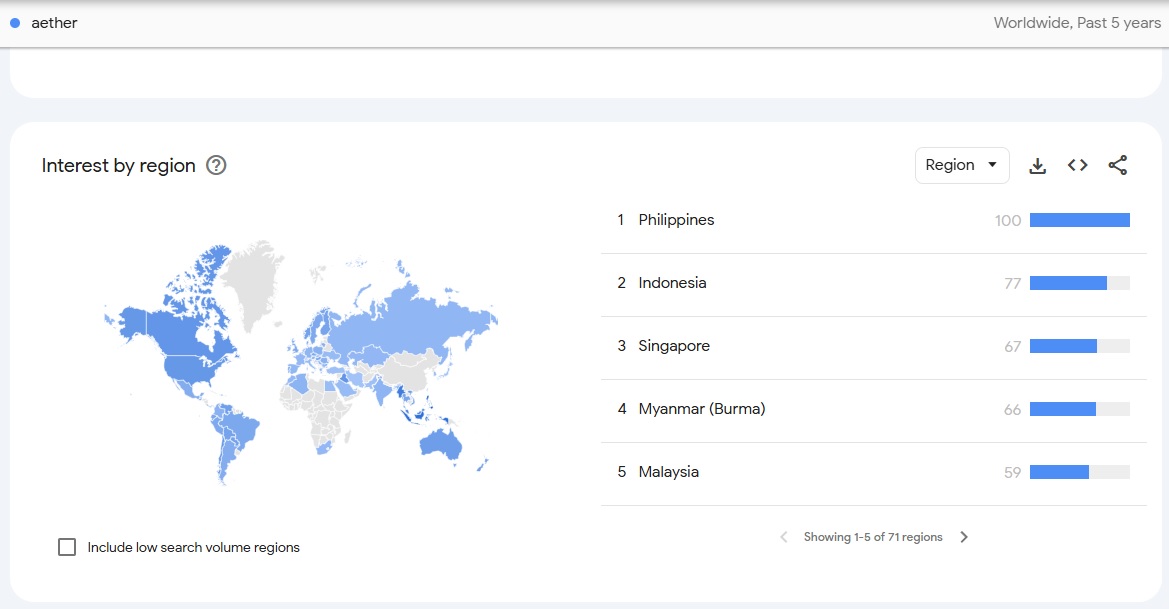
Task: Click the Myanmar (Burma) interest bar
Action: 1080,409
